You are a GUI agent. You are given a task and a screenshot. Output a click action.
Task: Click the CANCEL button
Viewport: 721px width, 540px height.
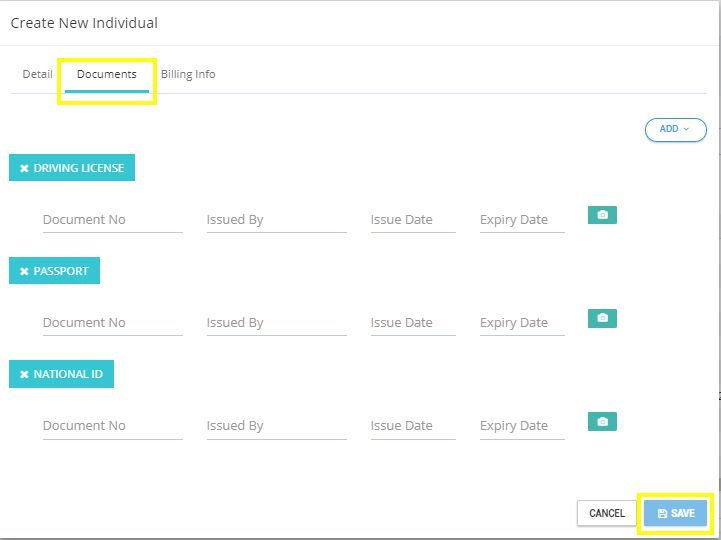[607, 513]
